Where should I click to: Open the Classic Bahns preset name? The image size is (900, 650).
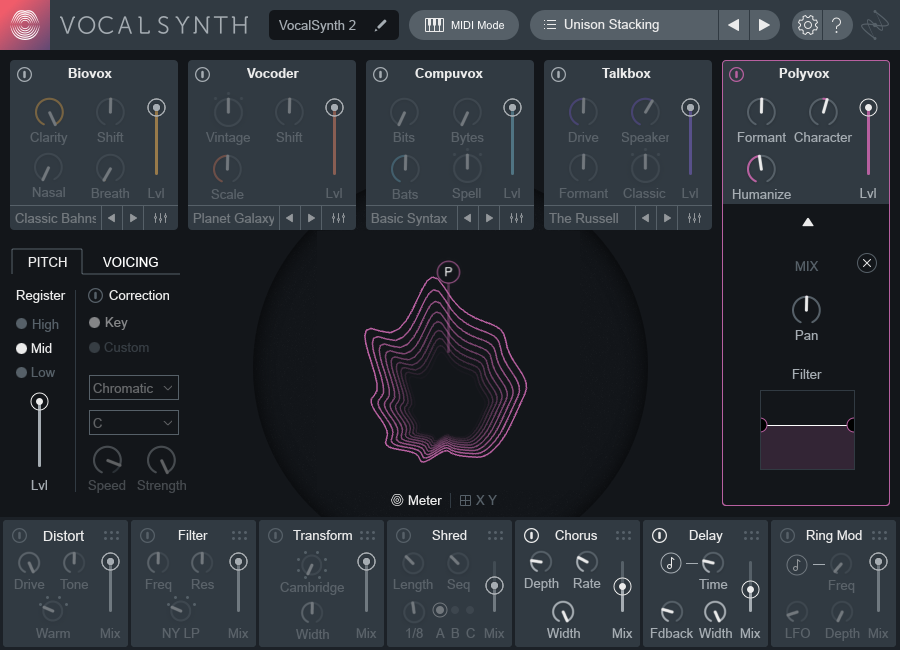(x=56, y=218)
